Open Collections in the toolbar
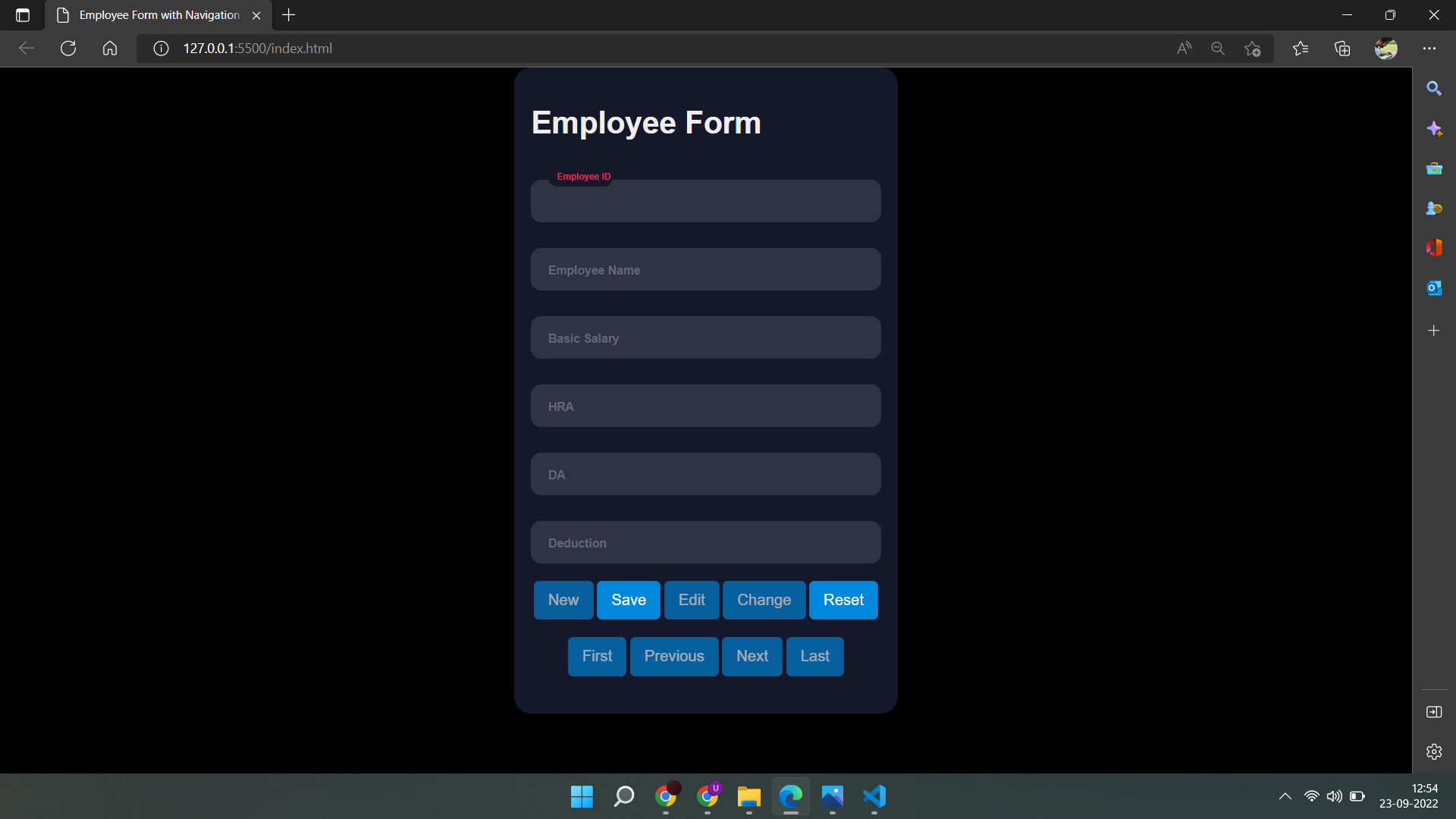This screenshot has height=819, width=1456. (x=1342, y=48)
